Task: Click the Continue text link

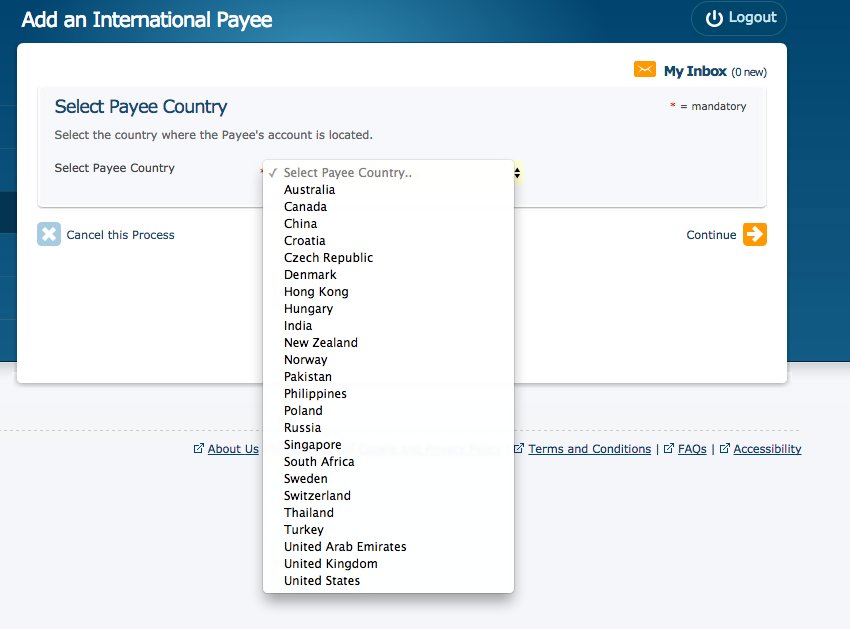Action: tap(711, 235)
